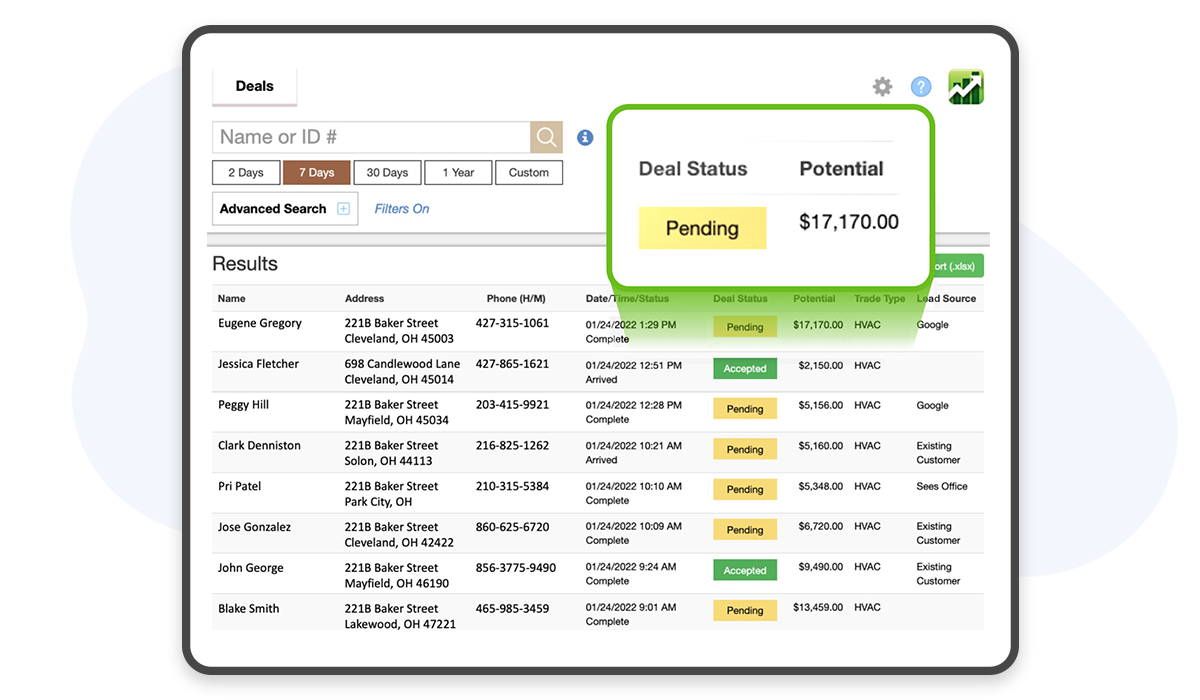Open the Eugene Gregory deal row
The width and height of the screenshot is (1200, 700).
point(260,324)
